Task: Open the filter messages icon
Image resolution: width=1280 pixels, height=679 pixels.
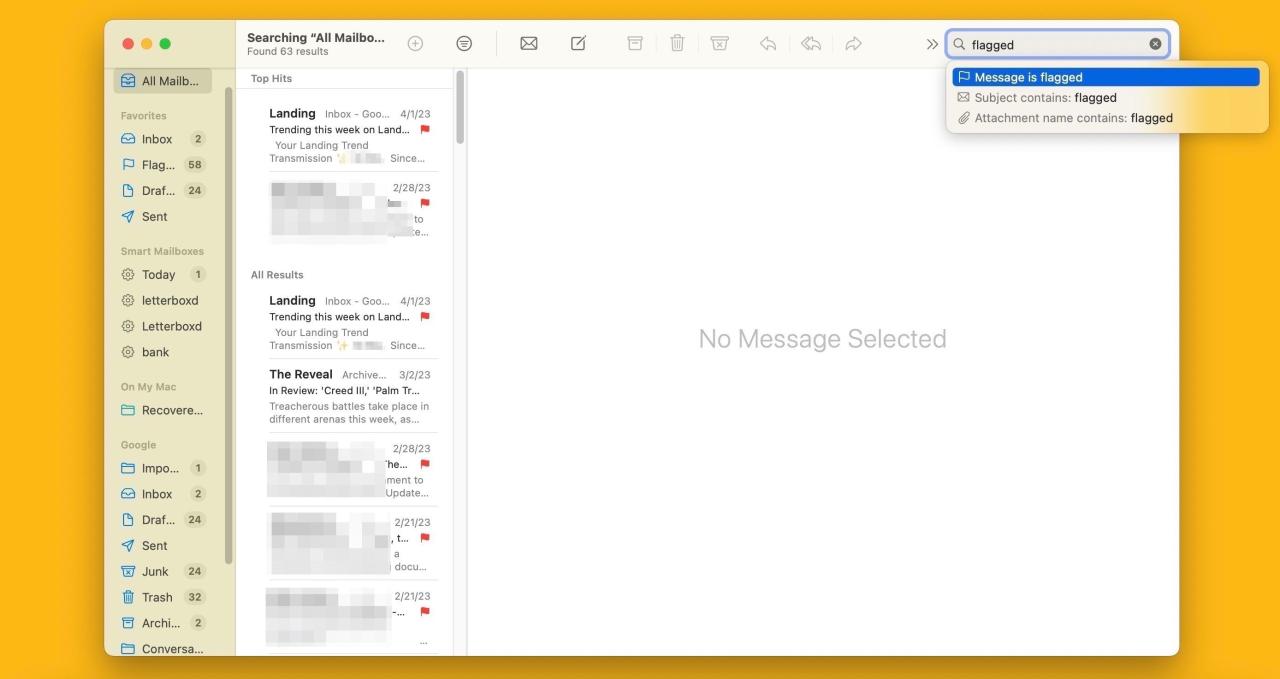Action: [464, 44]
